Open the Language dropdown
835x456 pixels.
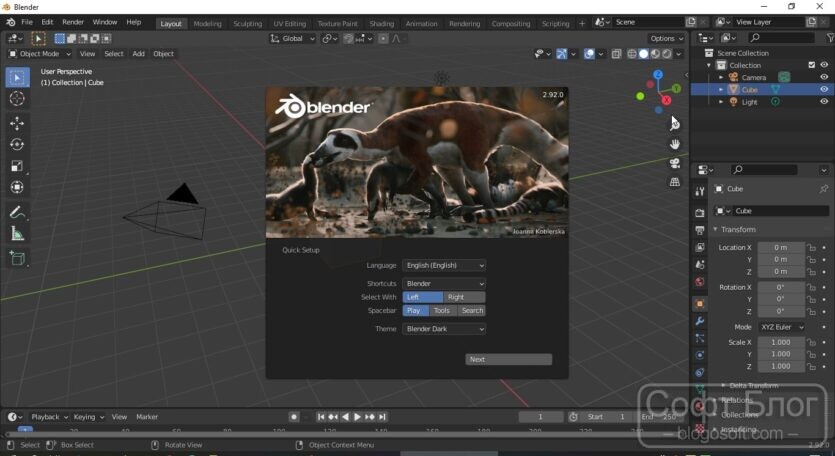click(x=444, y=265)
